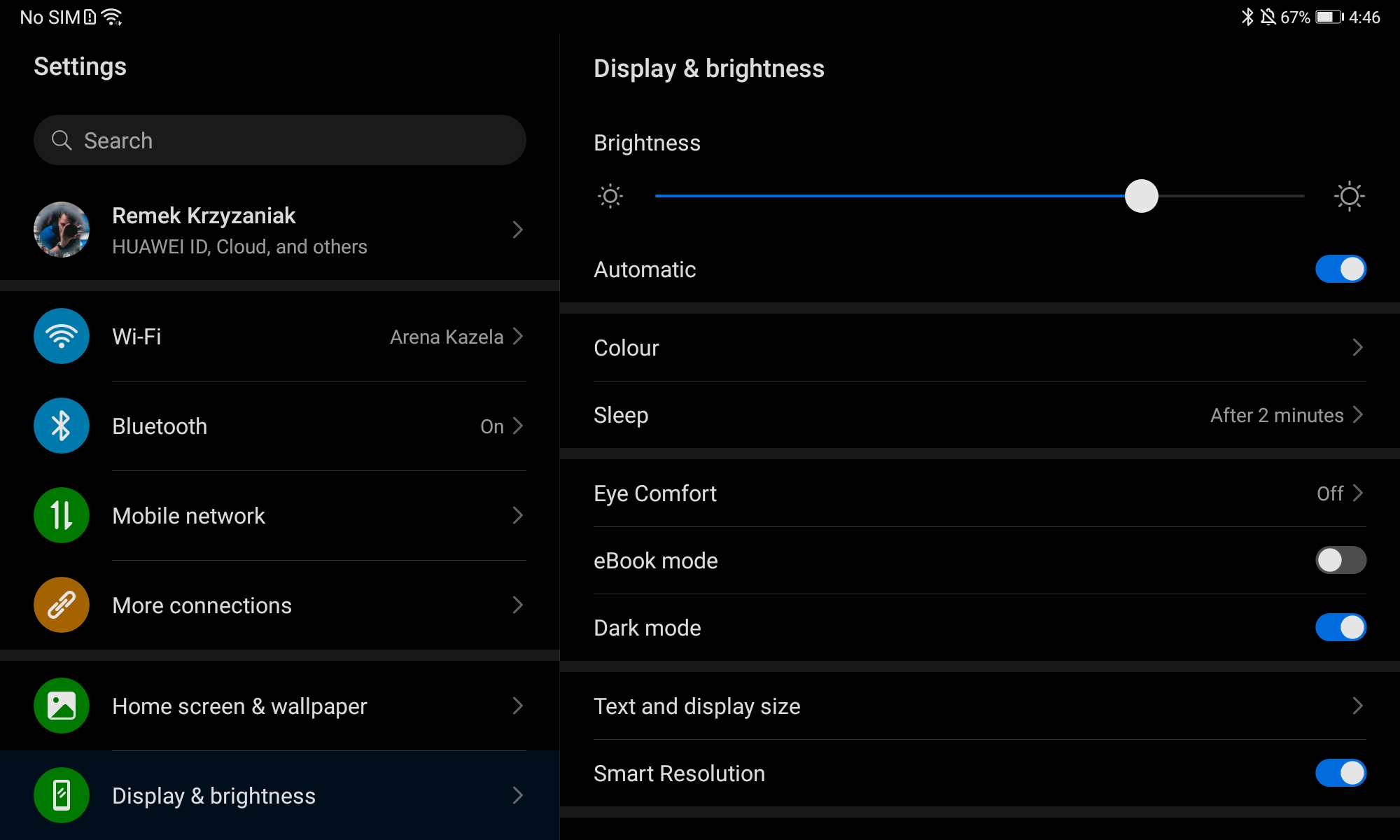This screenshot has width=1400, height=840.
Task: Tap the Display & brightness phone icon
Action: coord(62,795)
